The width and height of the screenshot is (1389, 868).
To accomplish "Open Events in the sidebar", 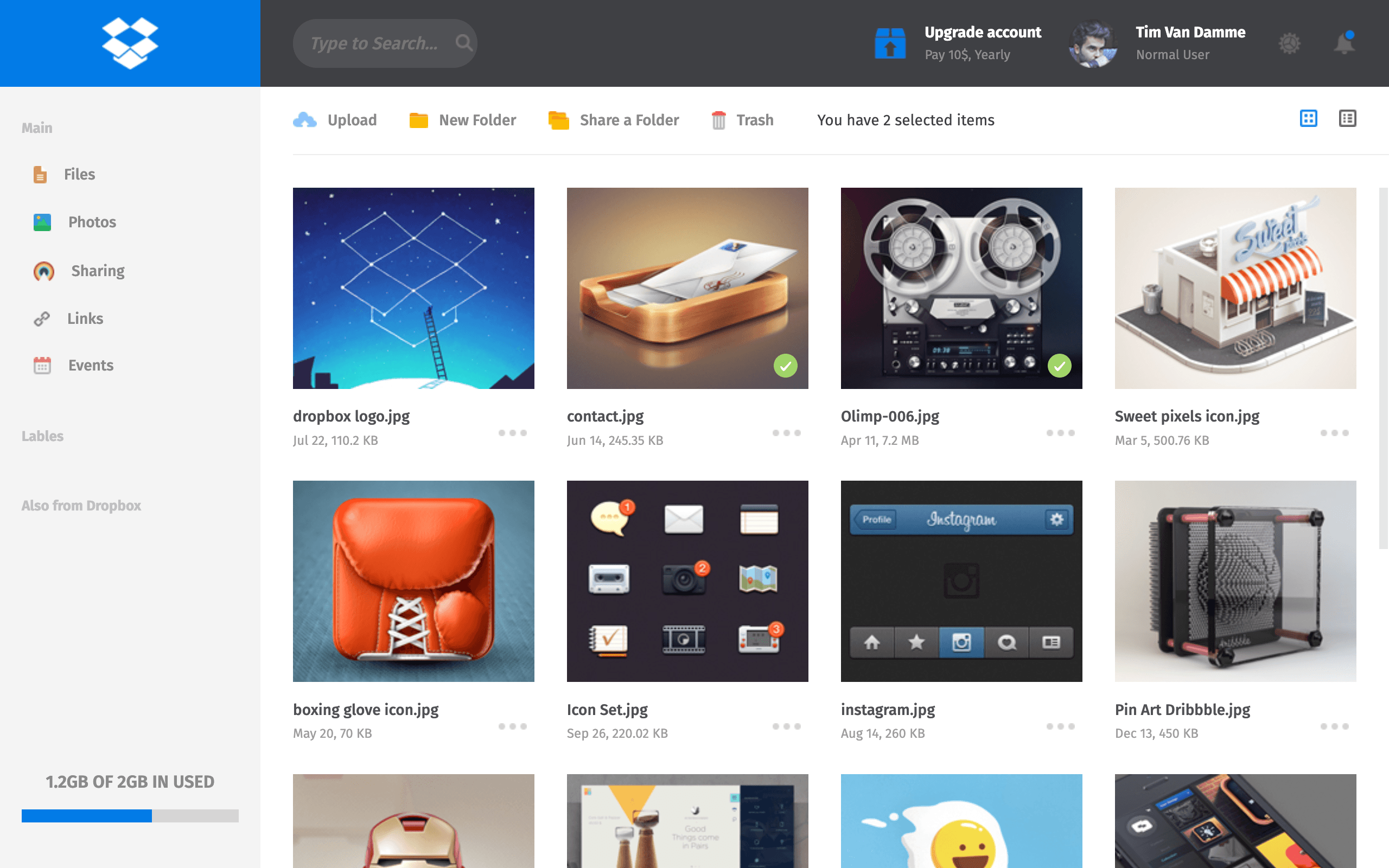I will [91, 365].
